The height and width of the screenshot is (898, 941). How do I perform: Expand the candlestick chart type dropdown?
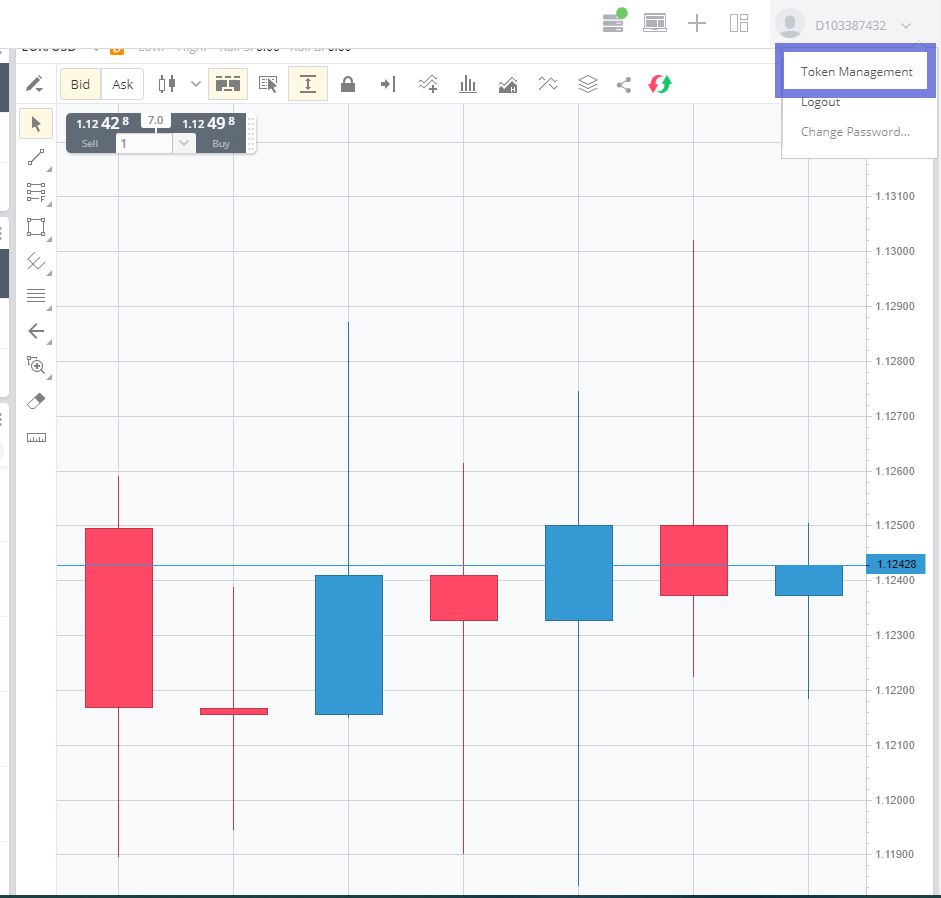pos(196,84)
